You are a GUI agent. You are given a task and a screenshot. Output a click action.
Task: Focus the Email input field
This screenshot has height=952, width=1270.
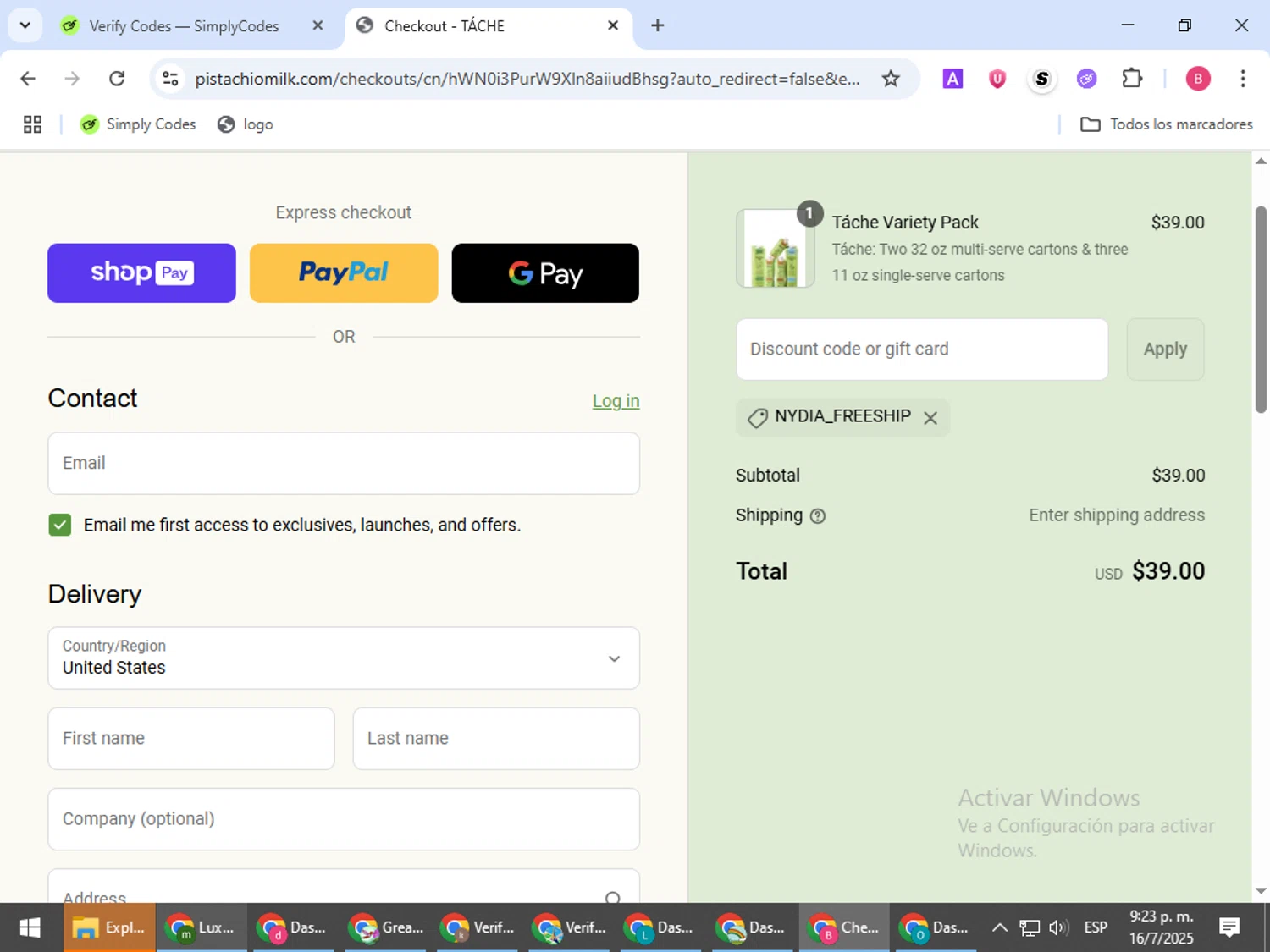coord(344,463)
